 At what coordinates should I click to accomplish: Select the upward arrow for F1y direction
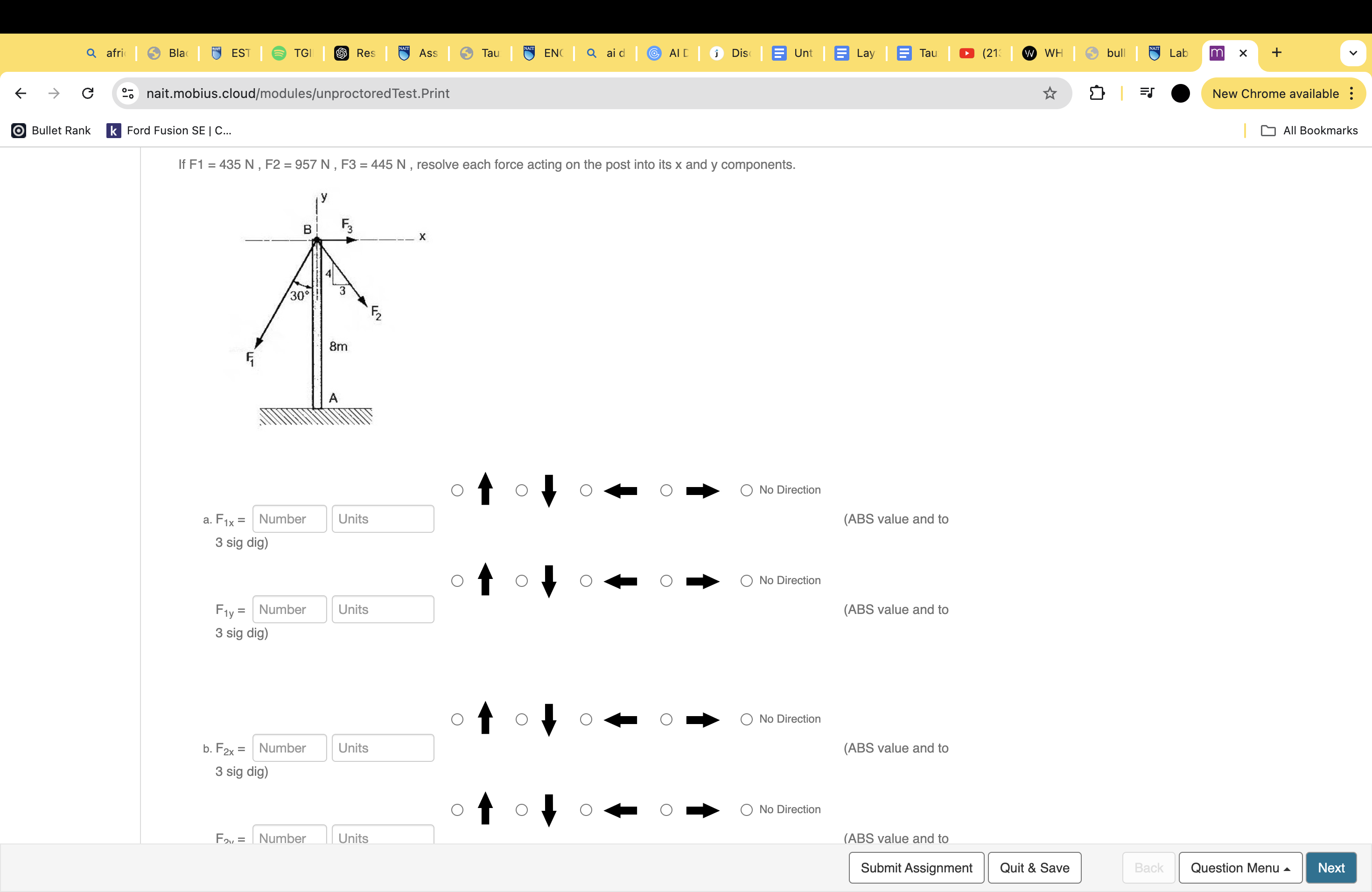456,580
